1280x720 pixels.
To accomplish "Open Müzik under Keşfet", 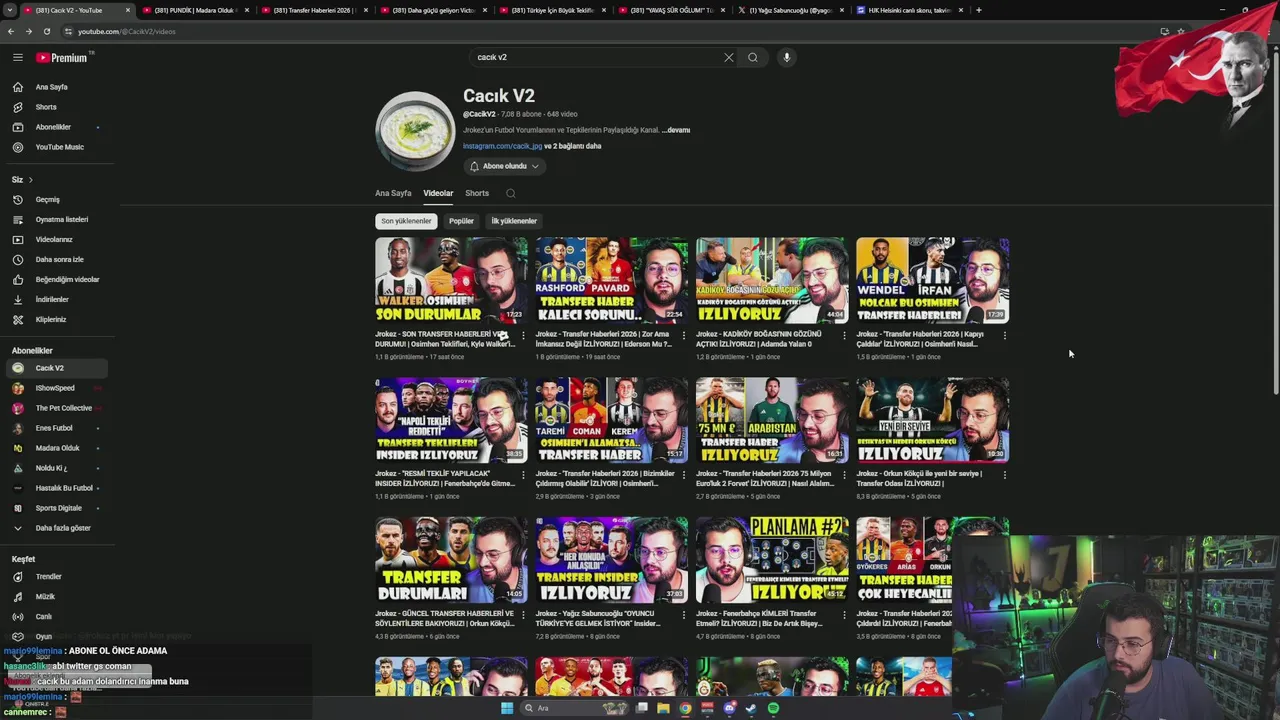I will click(45, 596).
